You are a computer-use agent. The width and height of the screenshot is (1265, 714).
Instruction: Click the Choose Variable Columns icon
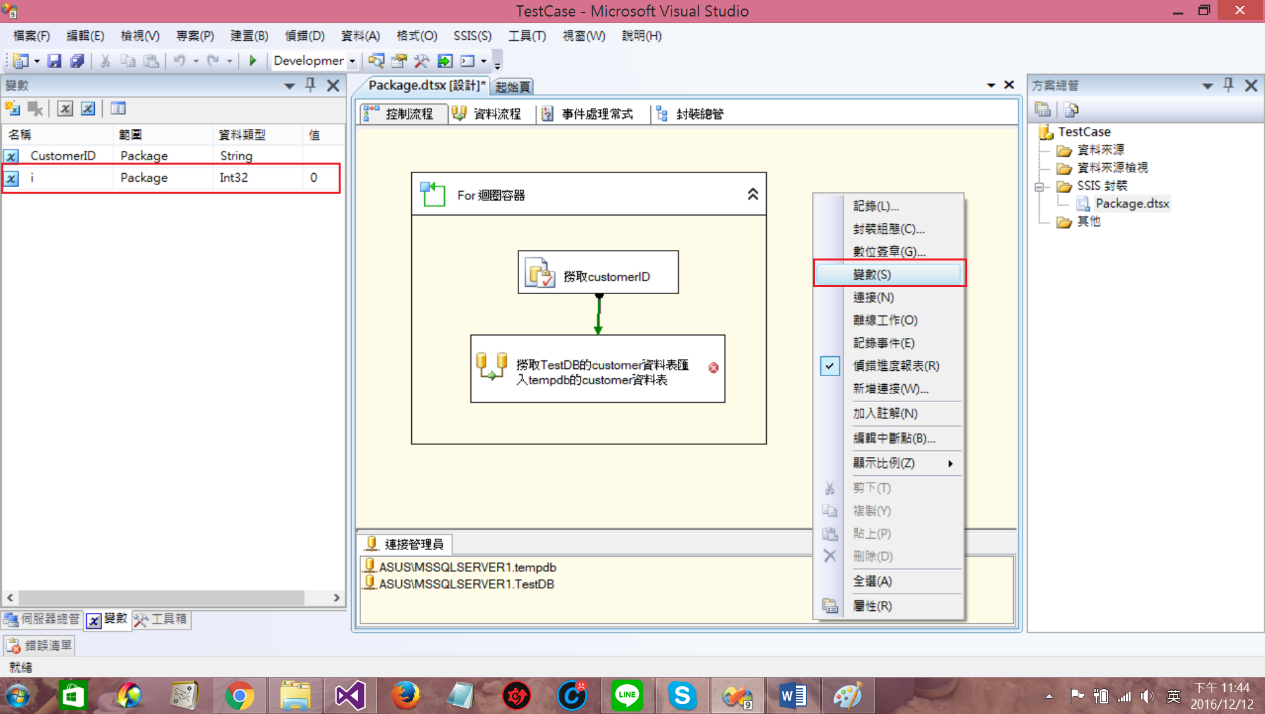[118, 108]
